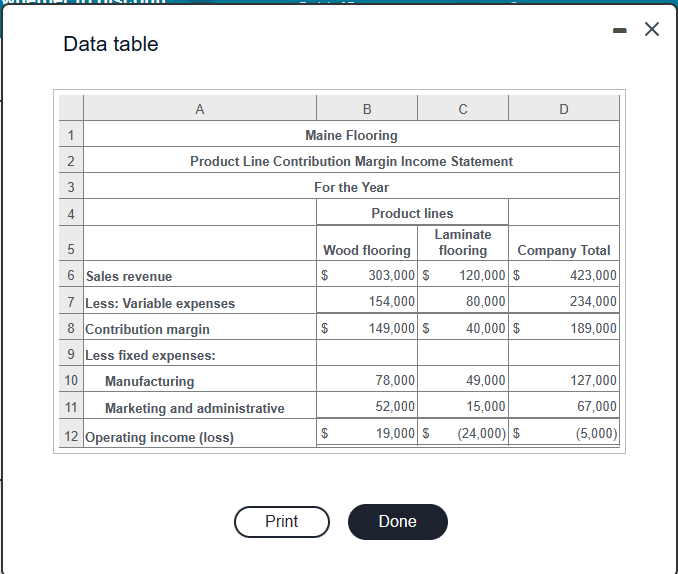This screenshot has width=678, height=574.
Task: Select Marketing and administrative label
Action: click(195, 408)
